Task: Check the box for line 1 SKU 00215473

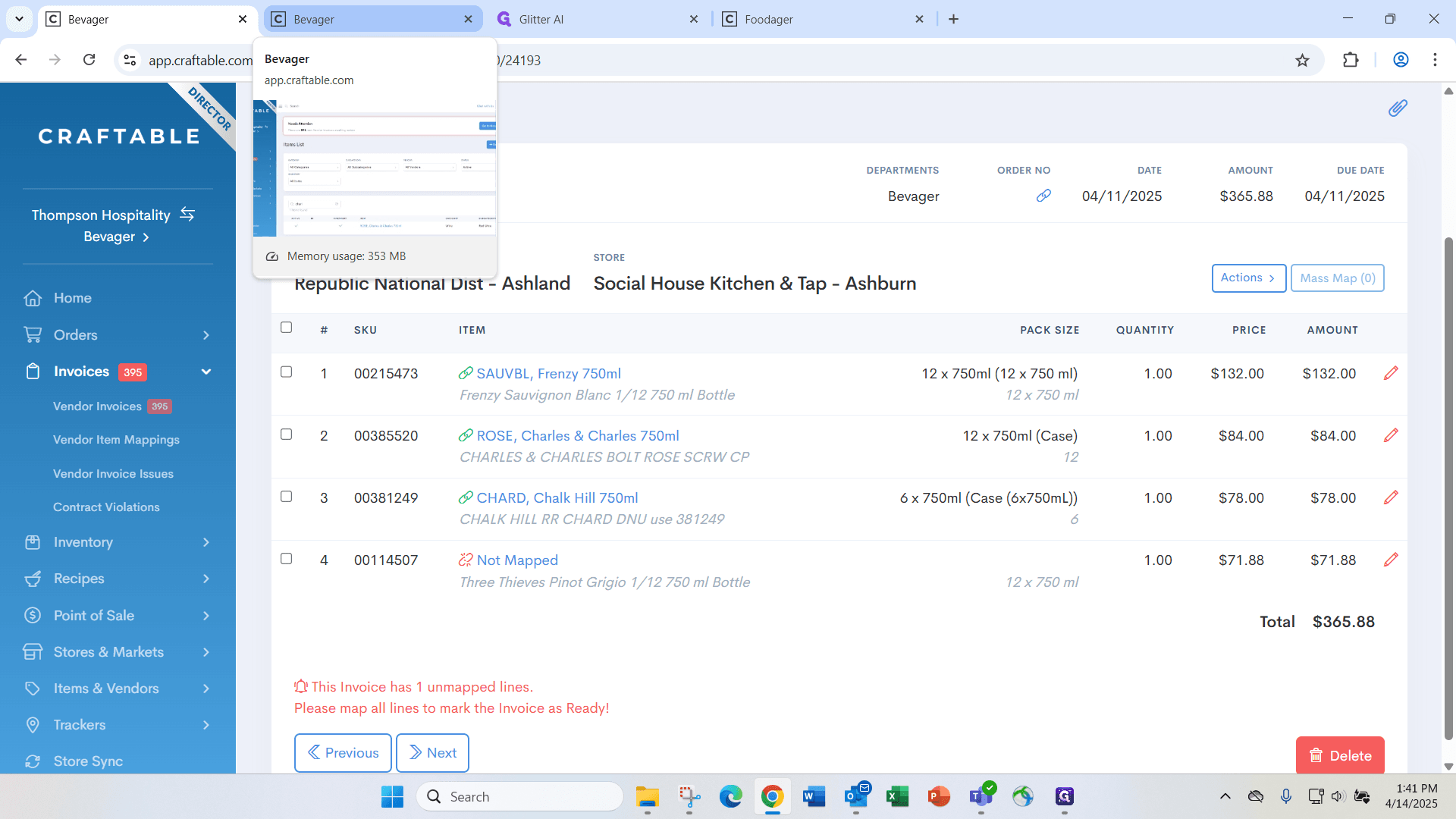Action: [x=286, y=372]
